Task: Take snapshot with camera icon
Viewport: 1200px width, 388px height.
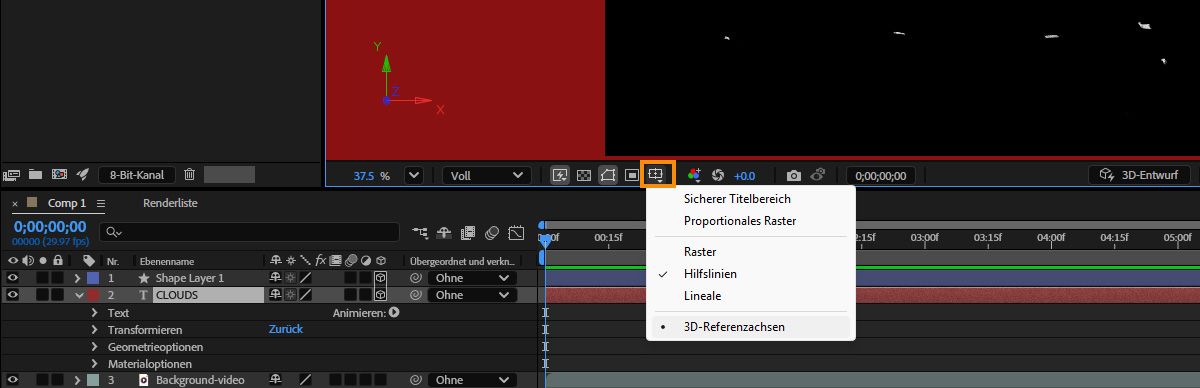Action: pyautogui.click(x=794, y=175)
